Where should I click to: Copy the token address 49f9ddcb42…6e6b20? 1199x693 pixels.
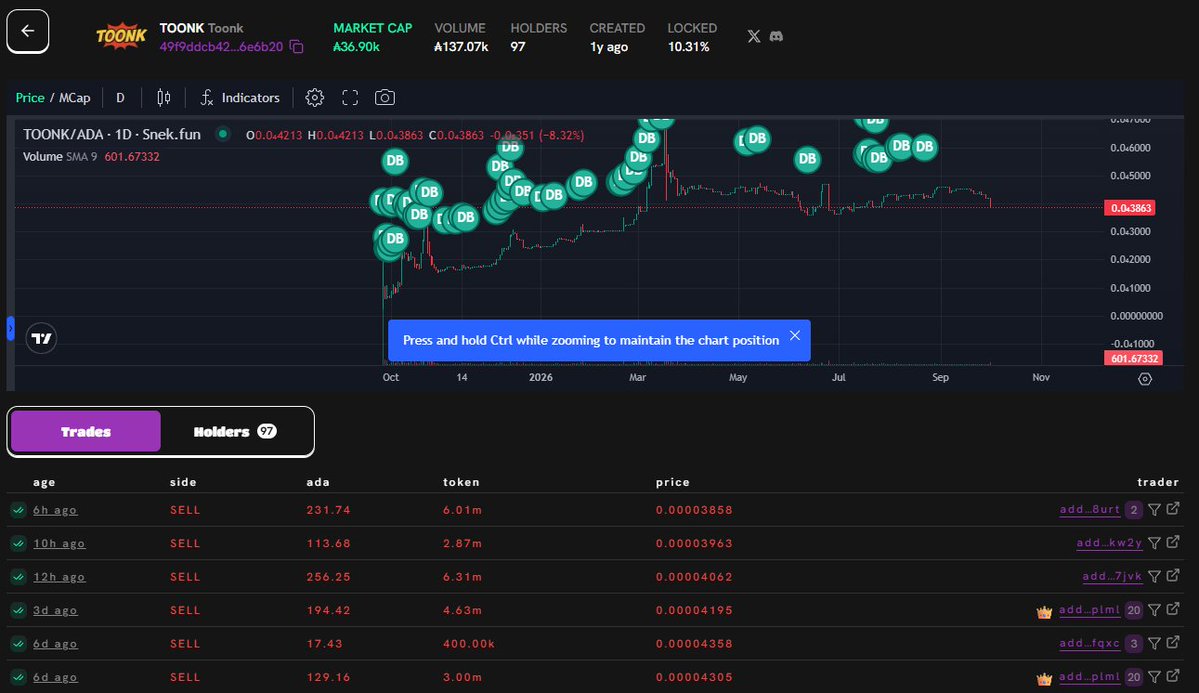point(297,47)
